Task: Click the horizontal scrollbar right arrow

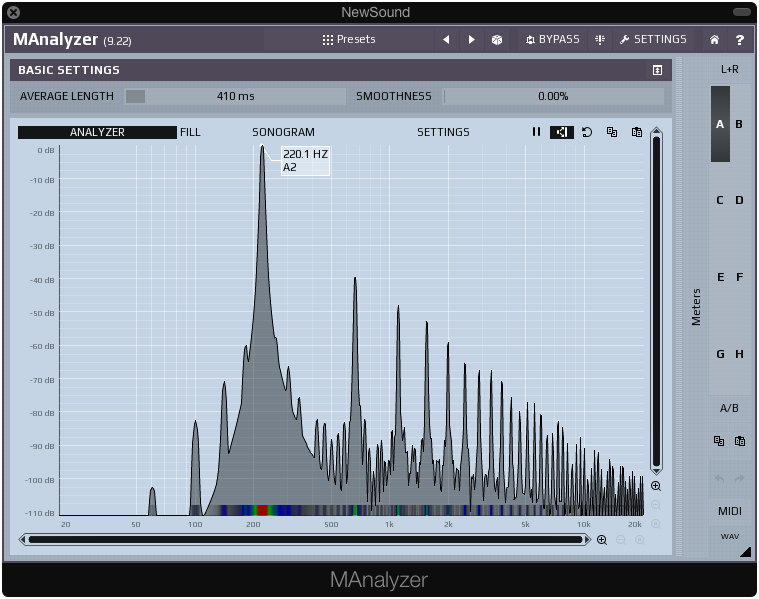Action: click(587, 539)
